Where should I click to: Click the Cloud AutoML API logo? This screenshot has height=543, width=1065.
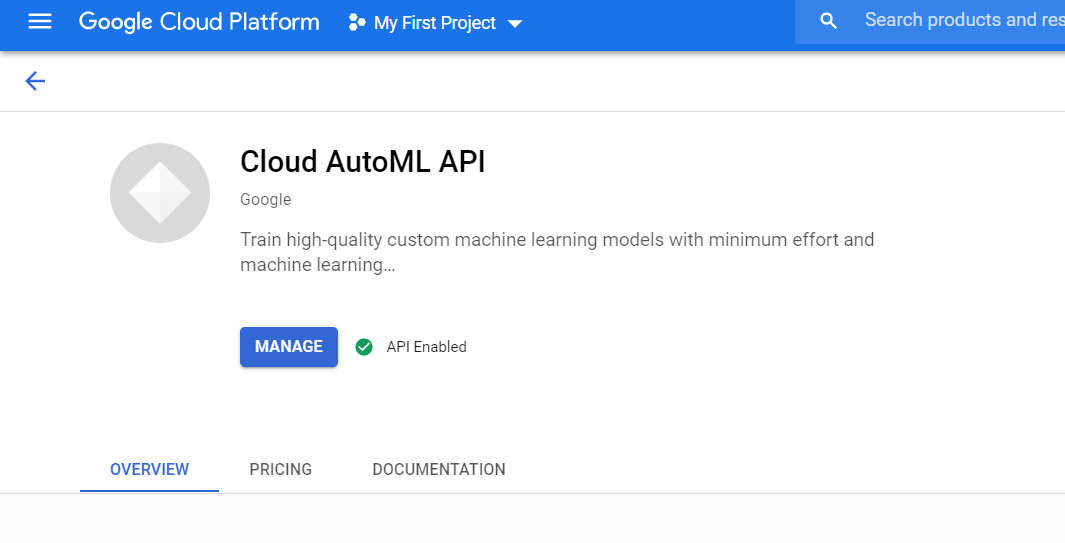coord(160,193)
